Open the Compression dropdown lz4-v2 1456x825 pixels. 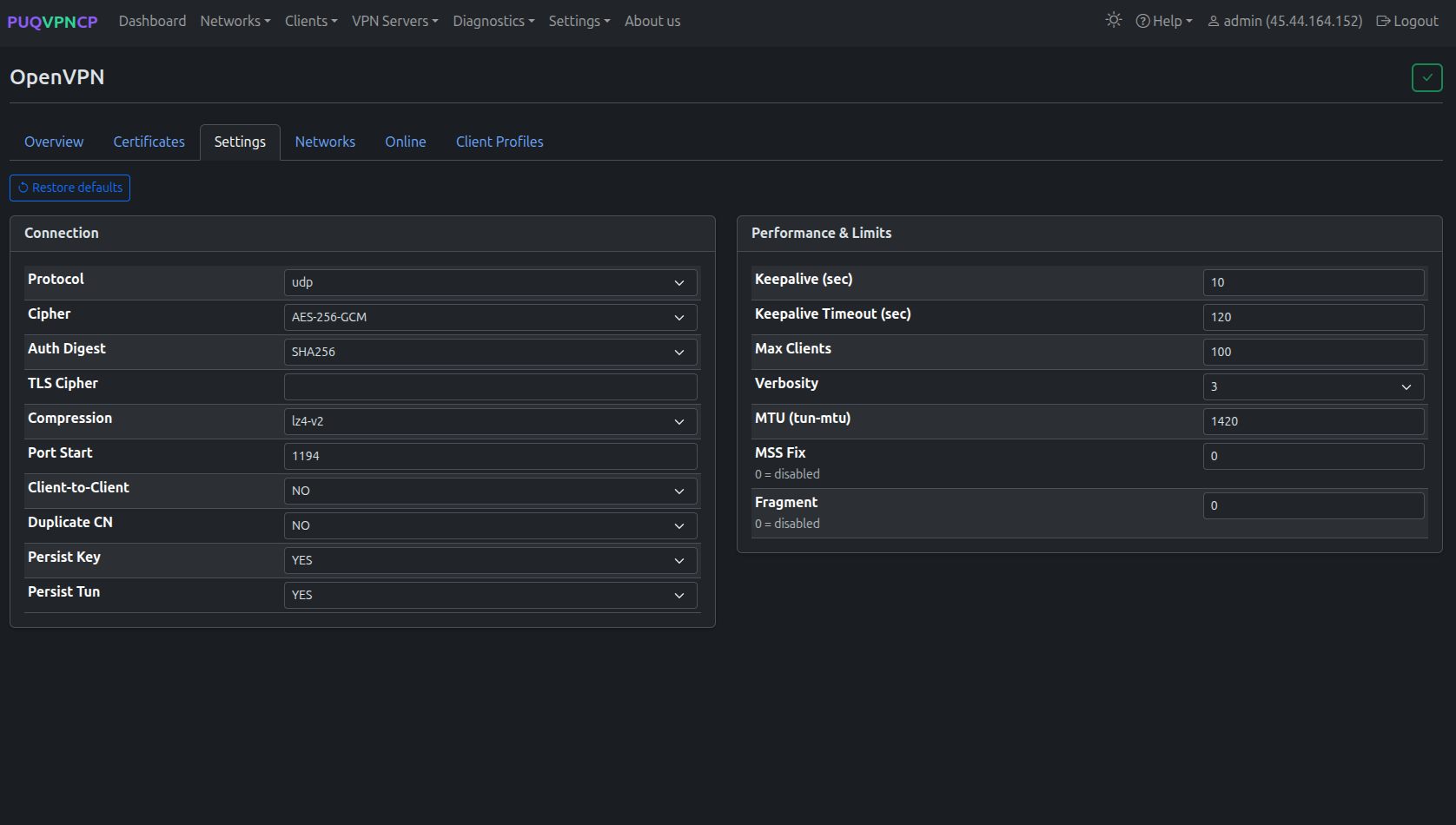[x=490, y=421]
